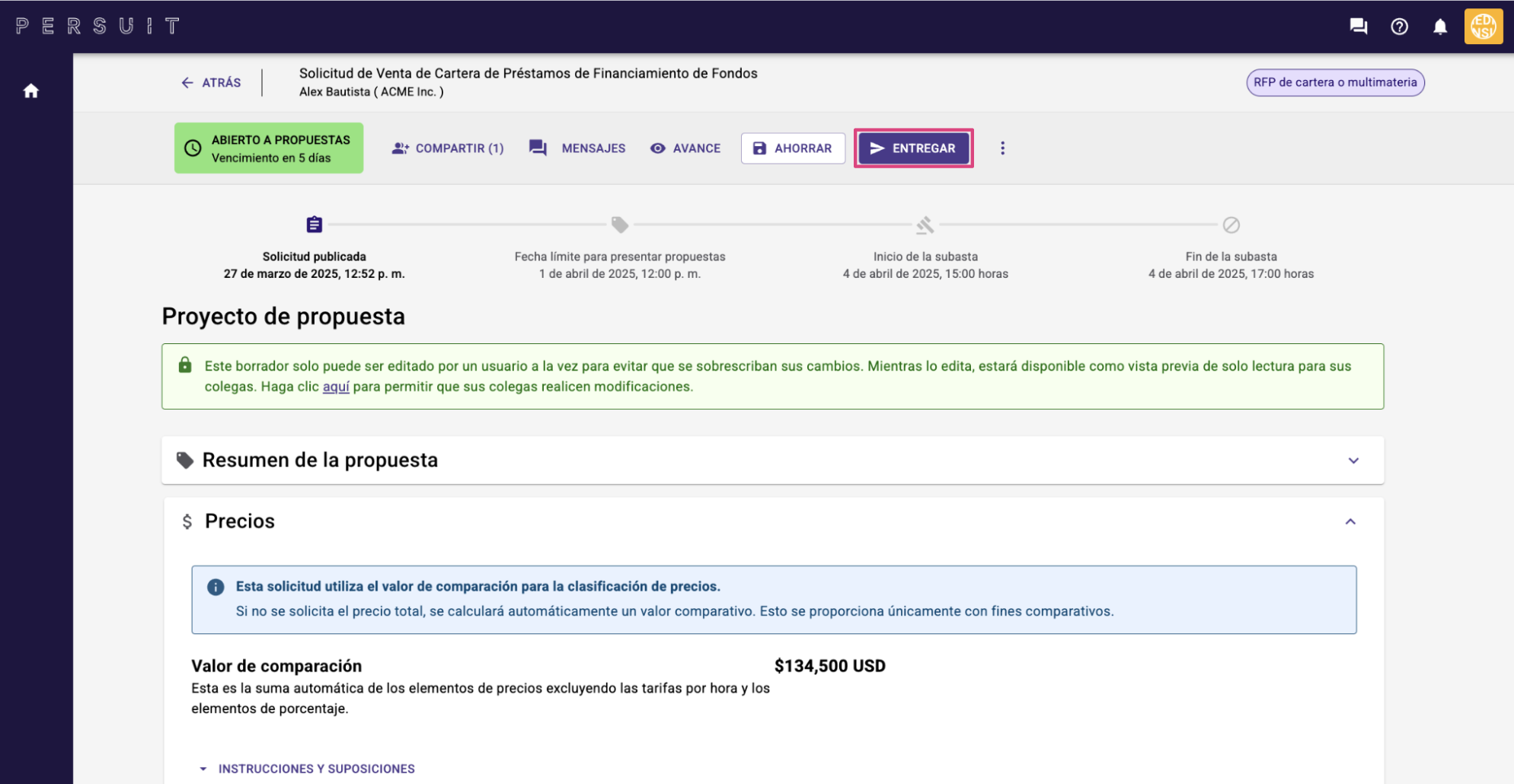
Task: Open the notifications bell
Action: point(1440,27)
